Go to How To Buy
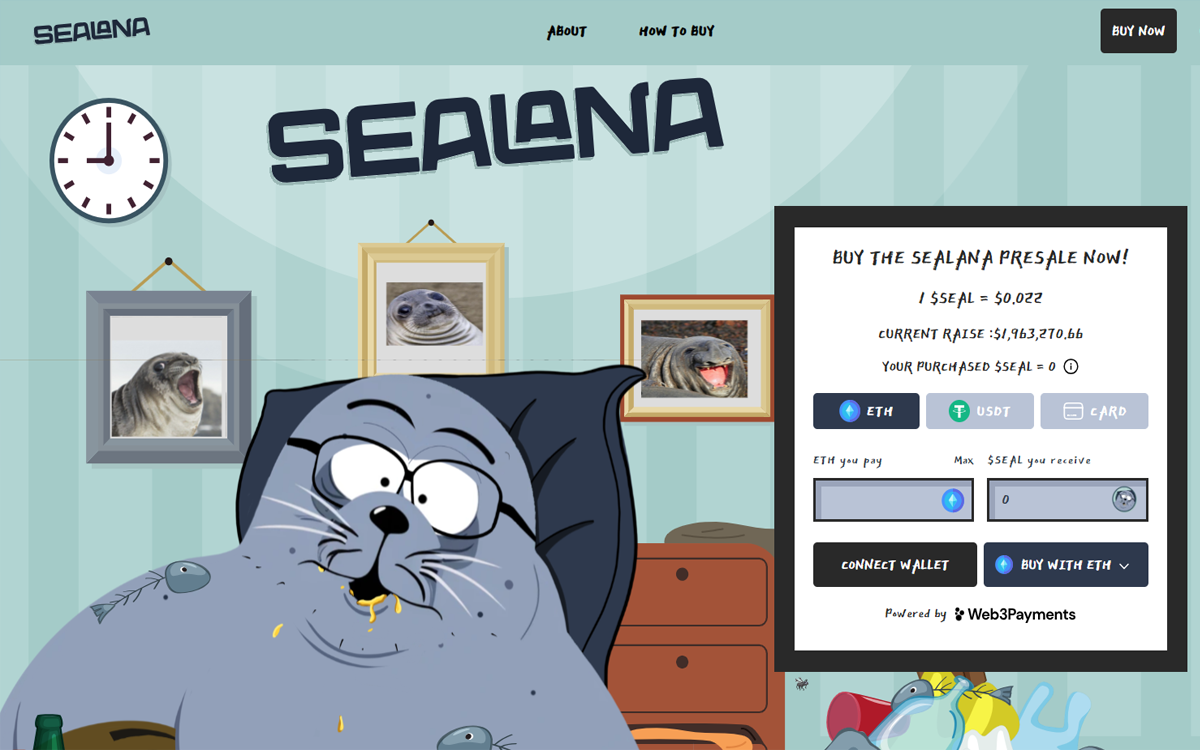This screenshot has height=750, width=1200. click(x=677, y=31)
